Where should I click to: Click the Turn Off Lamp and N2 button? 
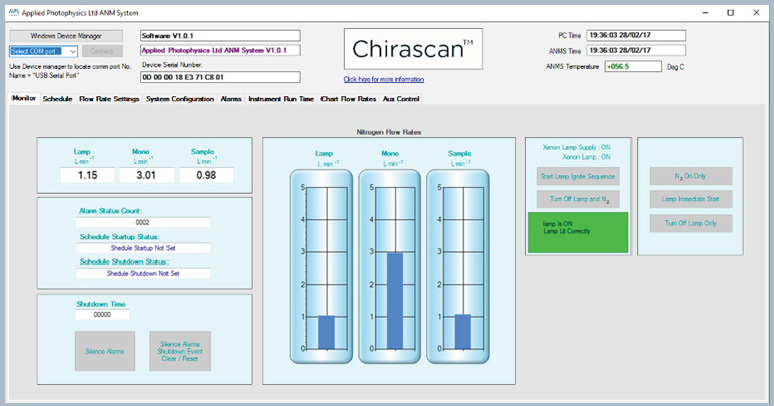coord(578,199)
